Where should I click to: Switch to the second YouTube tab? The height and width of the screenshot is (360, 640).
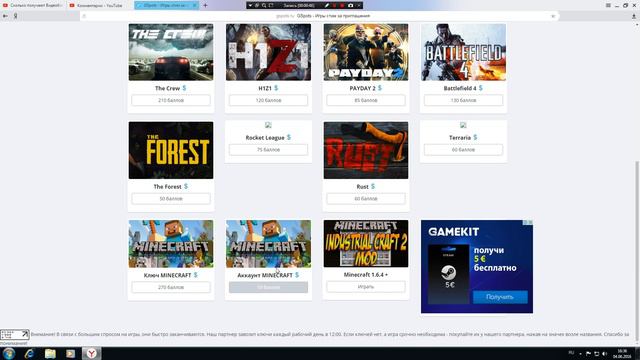99,5
